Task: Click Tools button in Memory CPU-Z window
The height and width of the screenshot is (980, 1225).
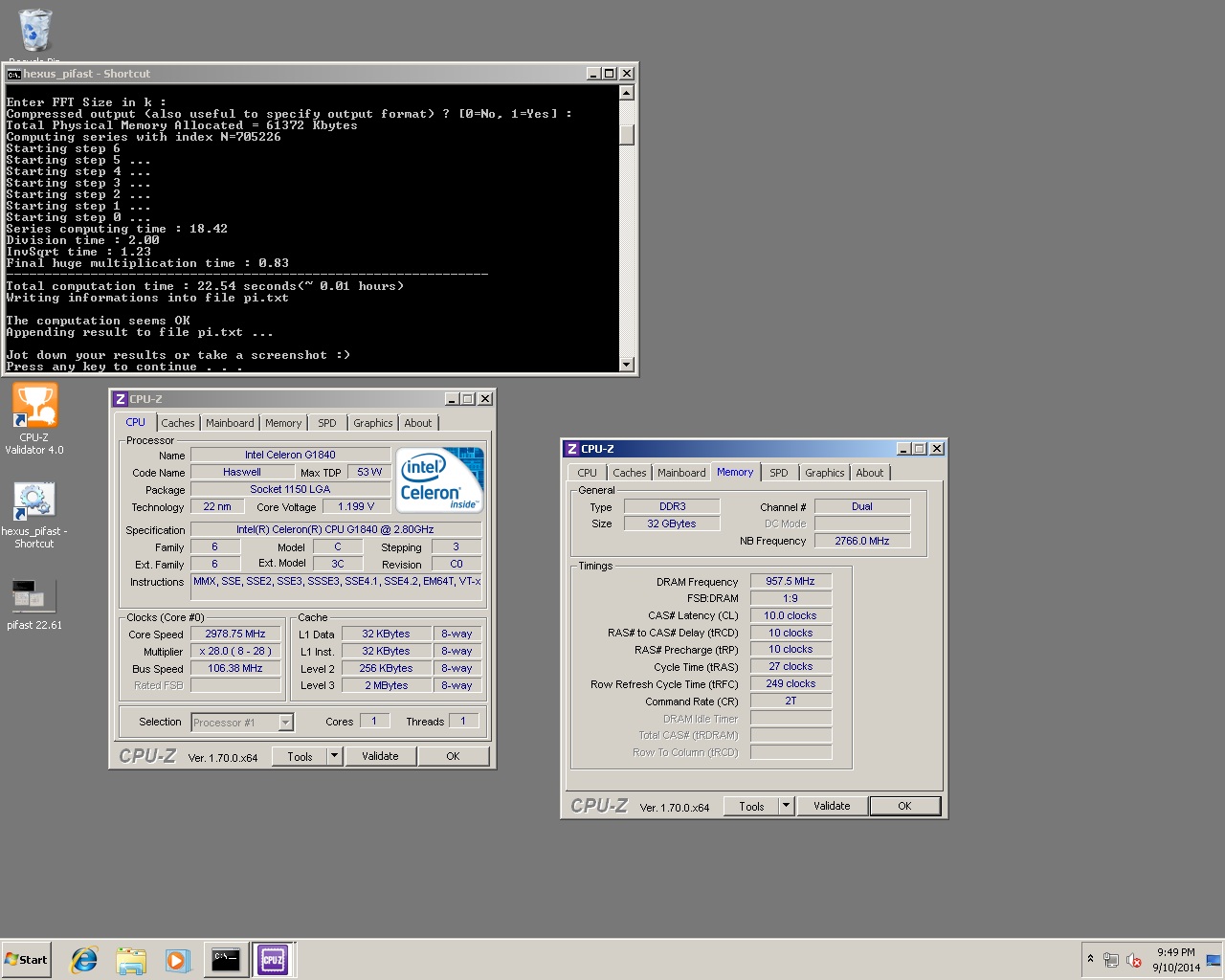Action: 751,806
